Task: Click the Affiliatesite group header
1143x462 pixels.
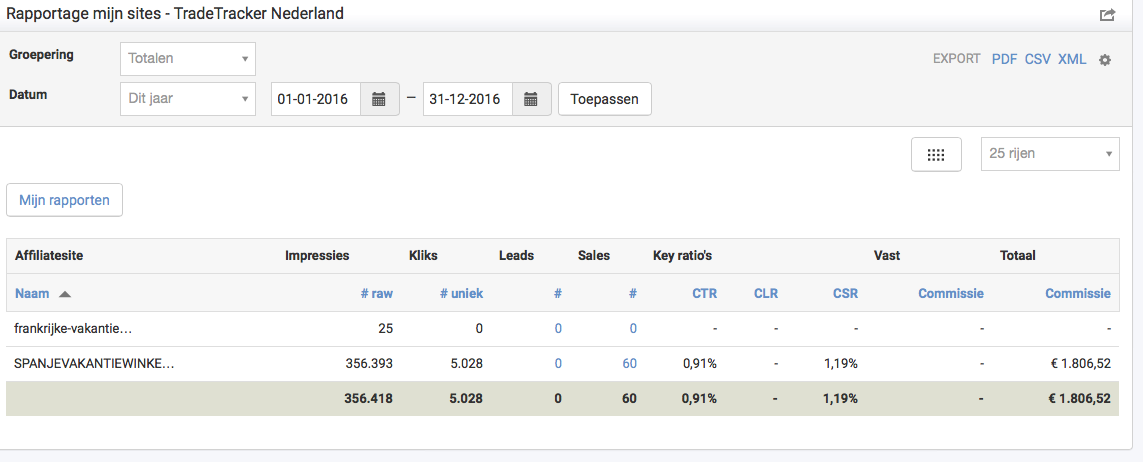Action: 49,256
